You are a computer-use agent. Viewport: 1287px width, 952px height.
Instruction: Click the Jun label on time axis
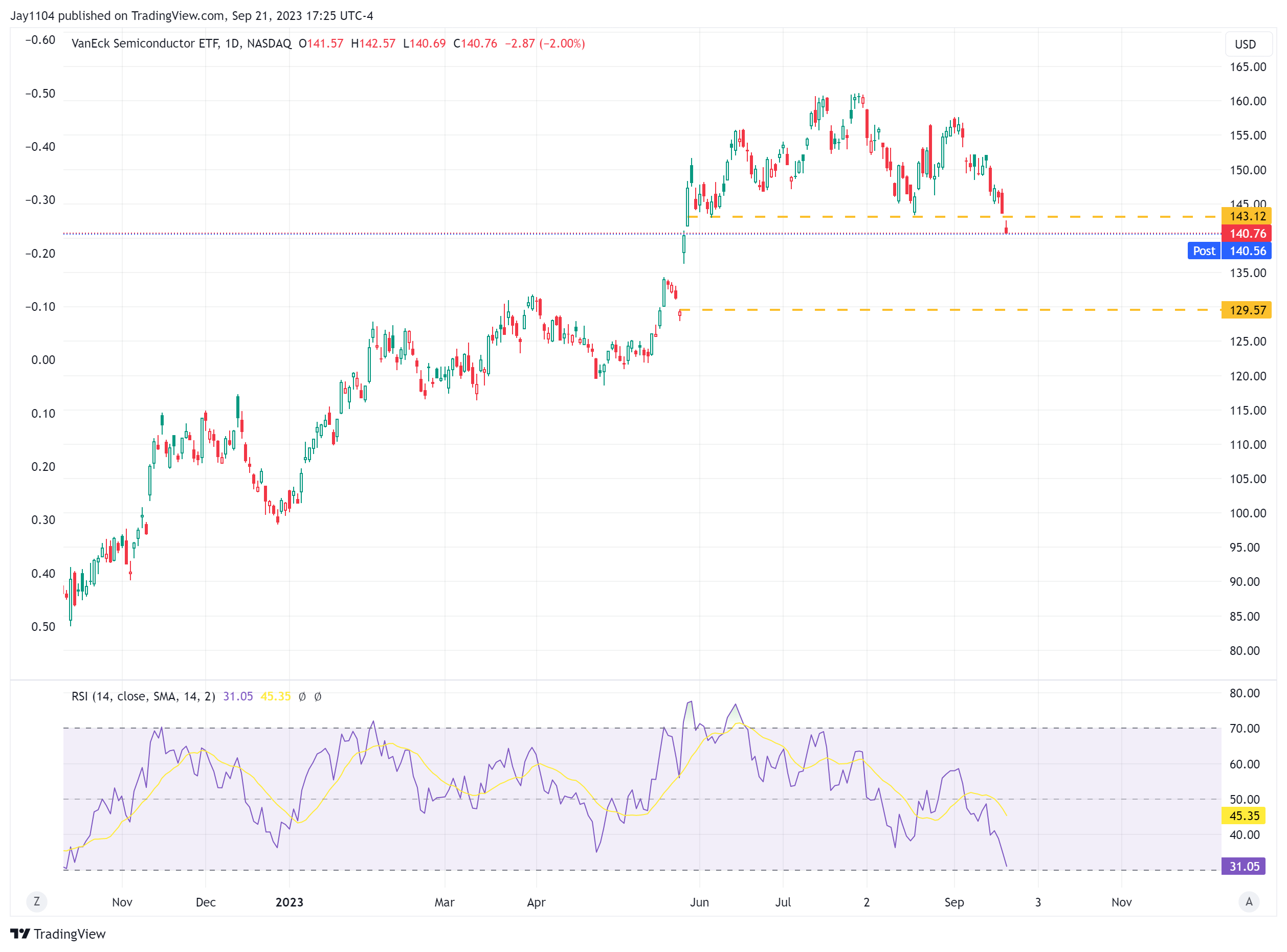(x=699, y=902)
